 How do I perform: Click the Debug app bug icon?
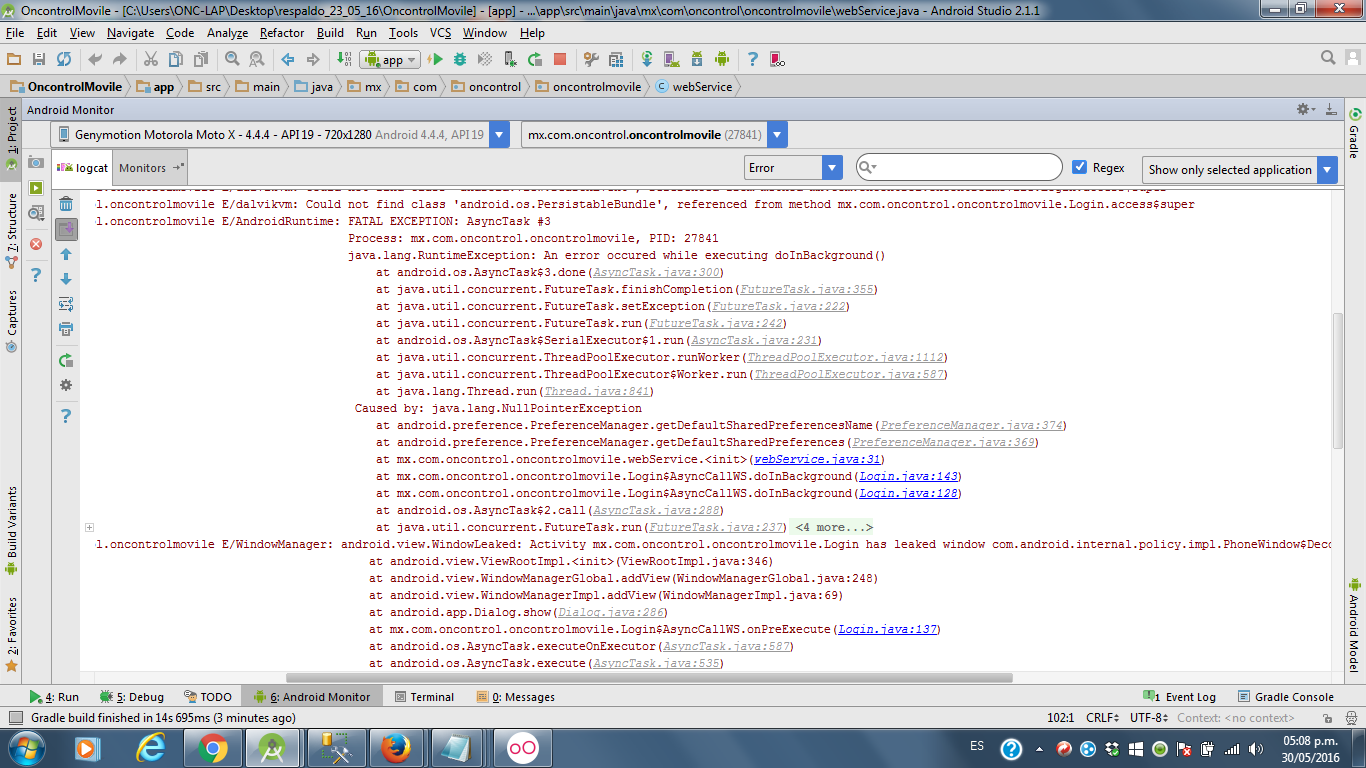(x=460, y=60)
